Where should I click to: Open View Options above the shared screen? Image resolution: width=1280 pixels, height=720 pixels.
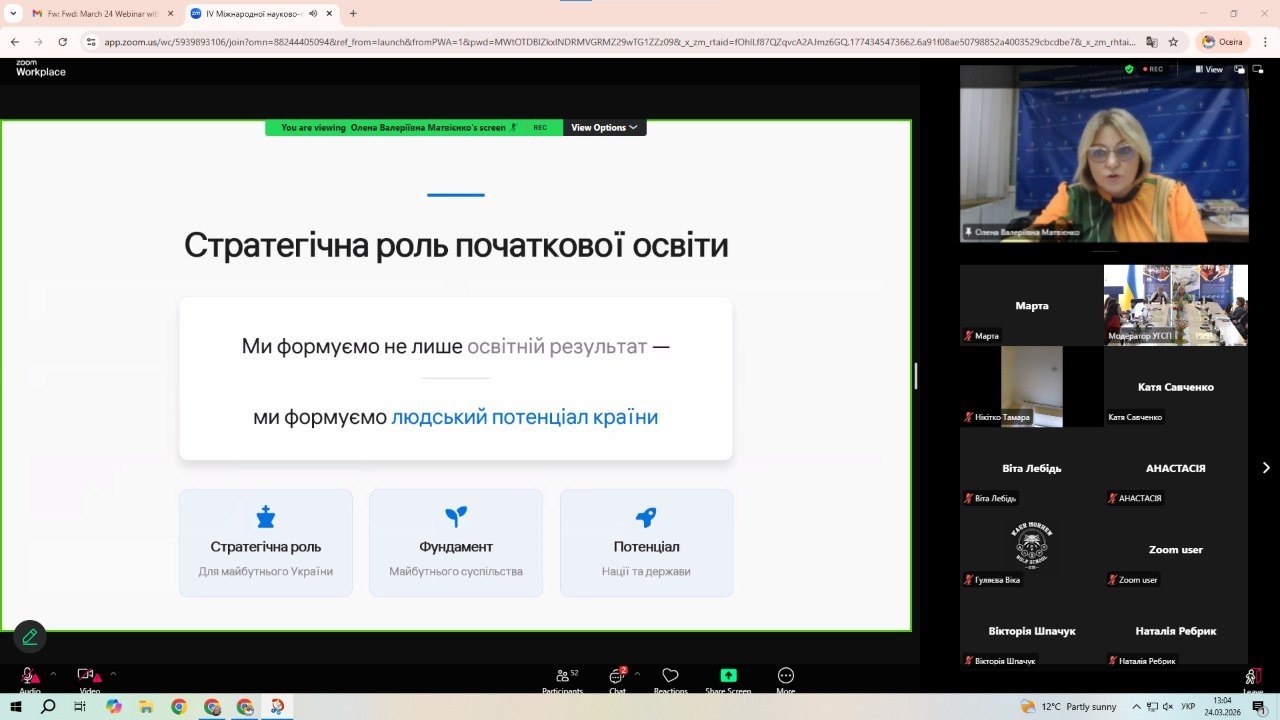coord(603,127)
